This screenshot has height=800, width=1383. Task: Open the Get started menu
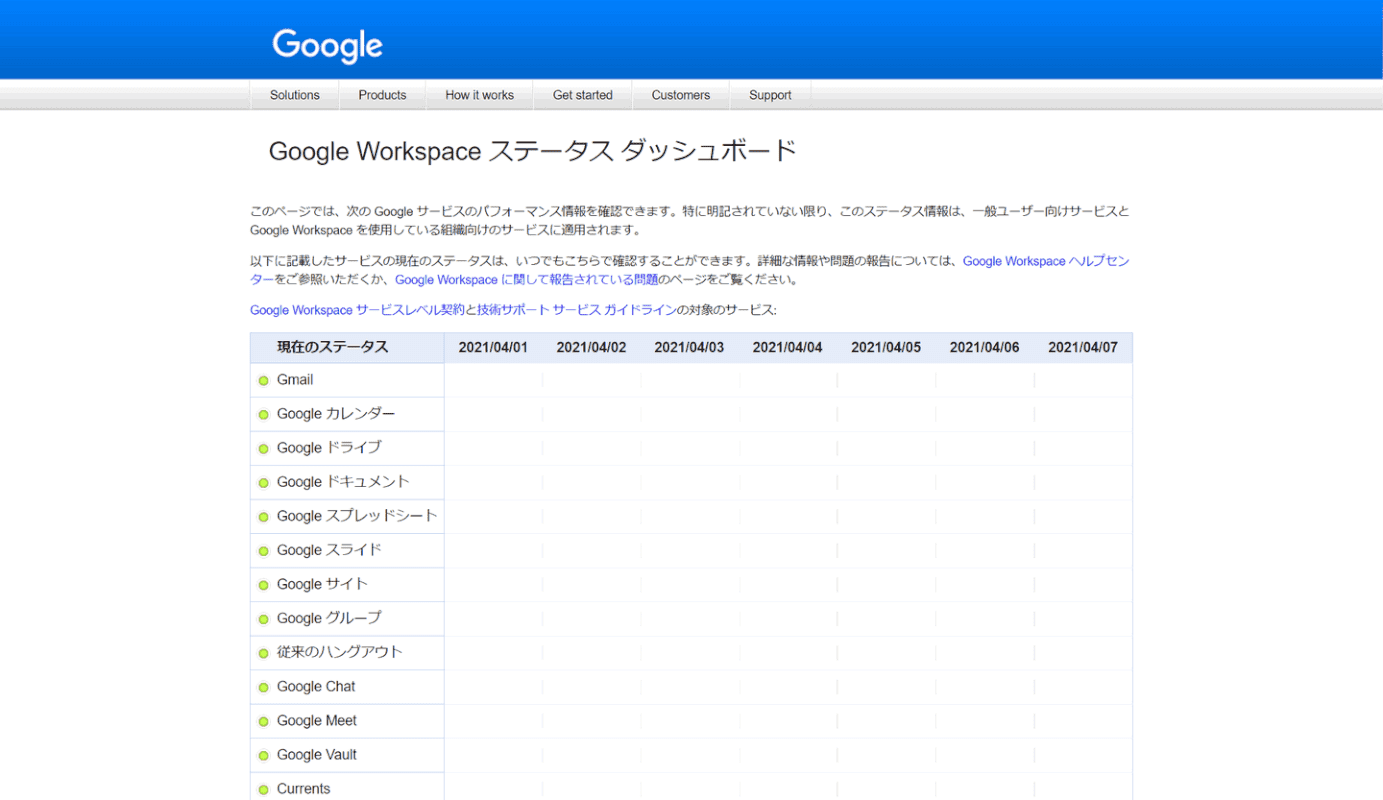click(582, 95)
